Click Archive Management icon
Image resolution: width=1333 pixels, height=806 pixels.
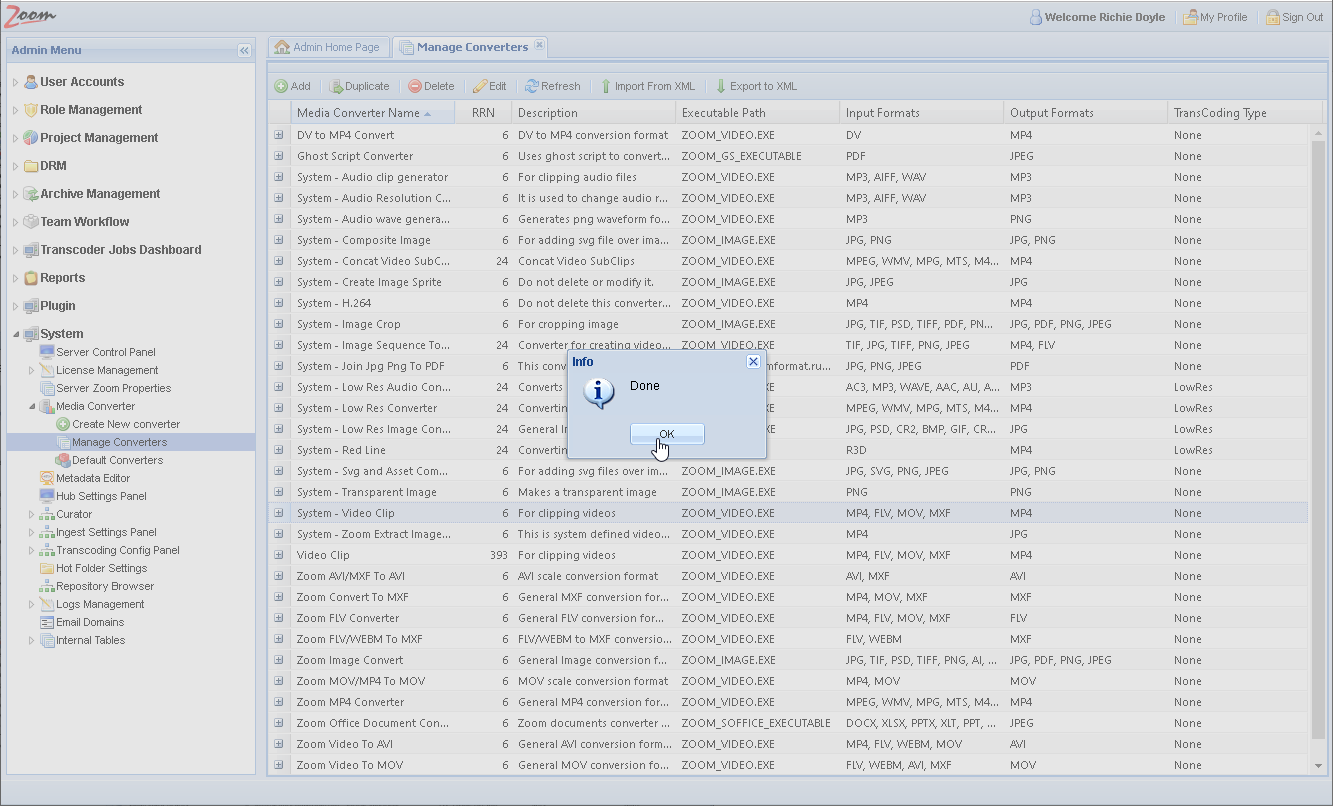[31, 194]
